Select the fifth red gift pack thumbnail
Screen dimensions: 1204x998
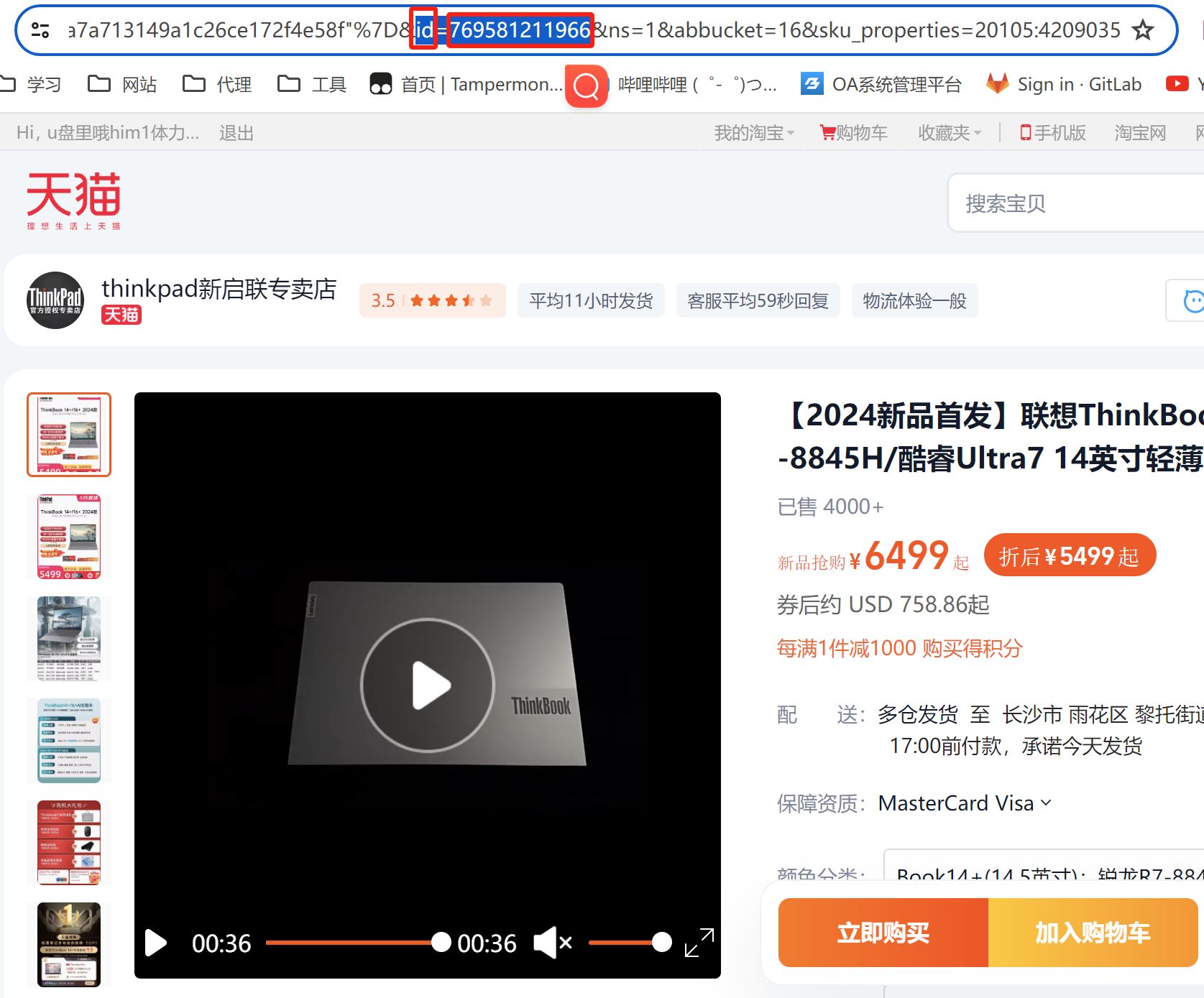(x=69, y=843)
